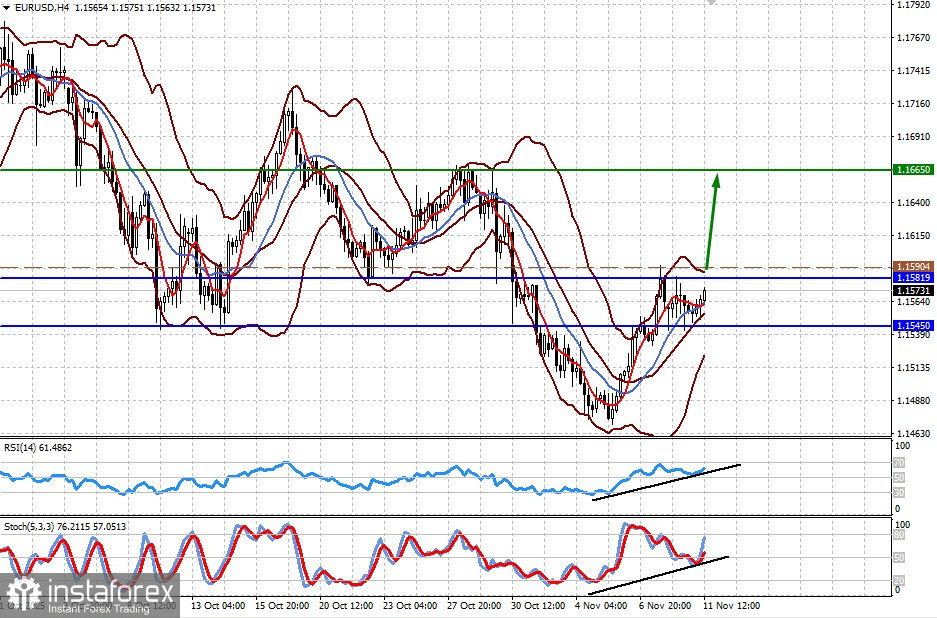Click the InstaForex logo watermark

(x=90, y=595)
